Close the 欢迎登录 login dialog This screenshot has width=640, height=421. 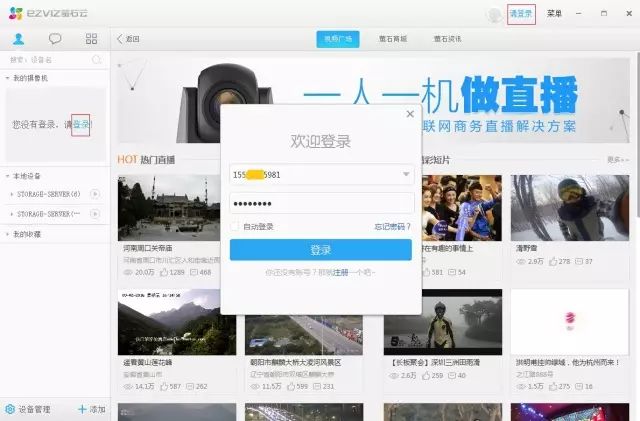click(x=409, y=114)
